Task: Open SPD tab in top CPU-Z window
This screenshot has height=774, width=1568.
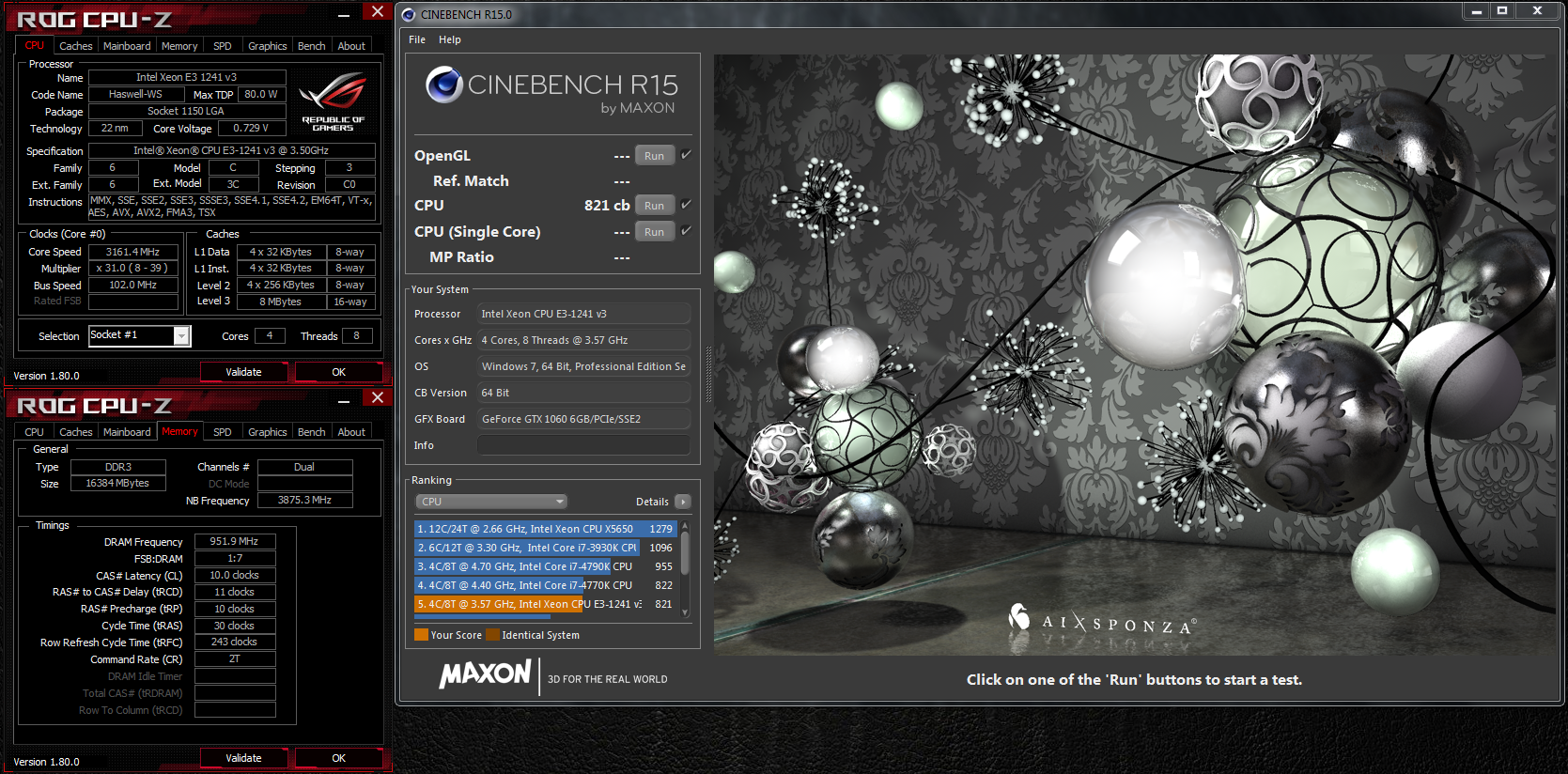Action: [223, 45]
